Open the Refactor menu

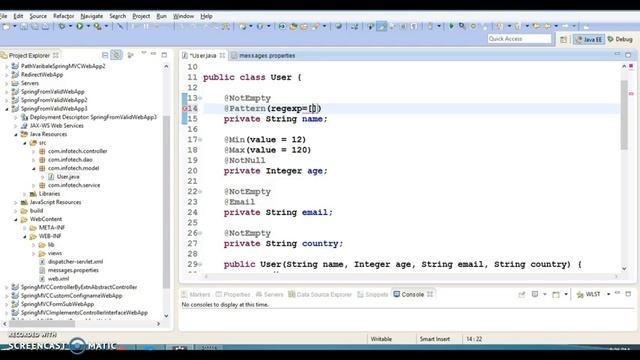[64, 16]
